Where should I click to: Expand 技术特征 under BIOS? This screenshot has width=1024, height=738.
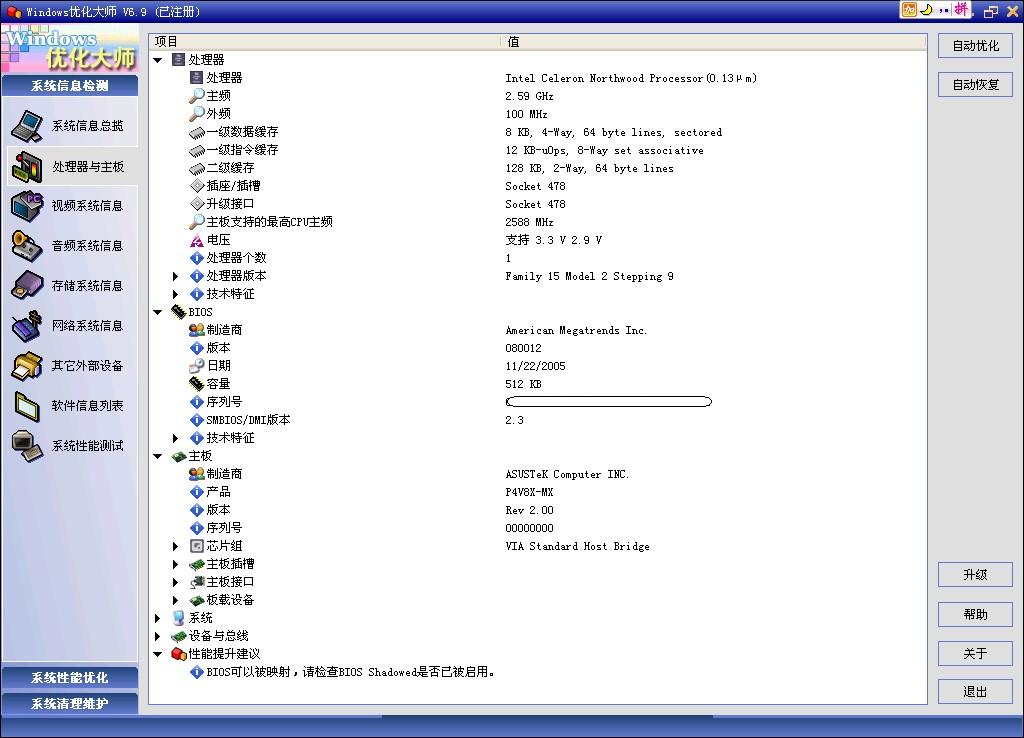(176, 438)
